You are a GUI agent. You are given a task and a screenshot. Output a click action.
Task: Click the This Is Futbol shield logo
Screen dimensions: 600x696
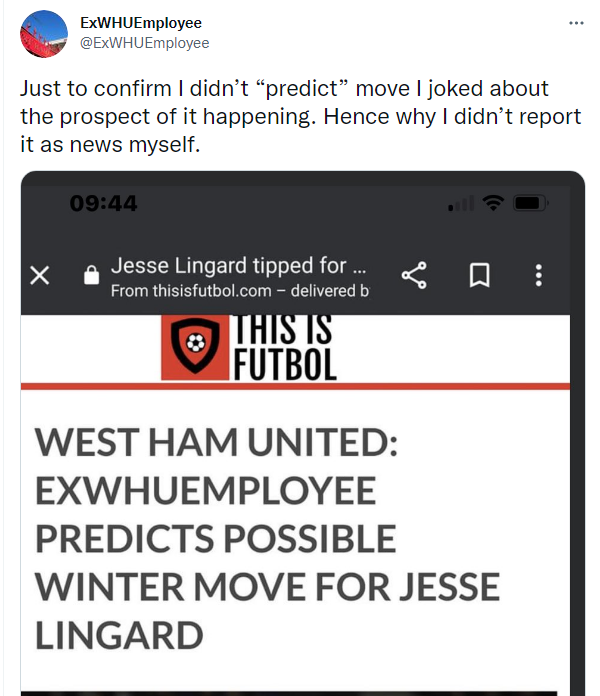coord(195,348)
